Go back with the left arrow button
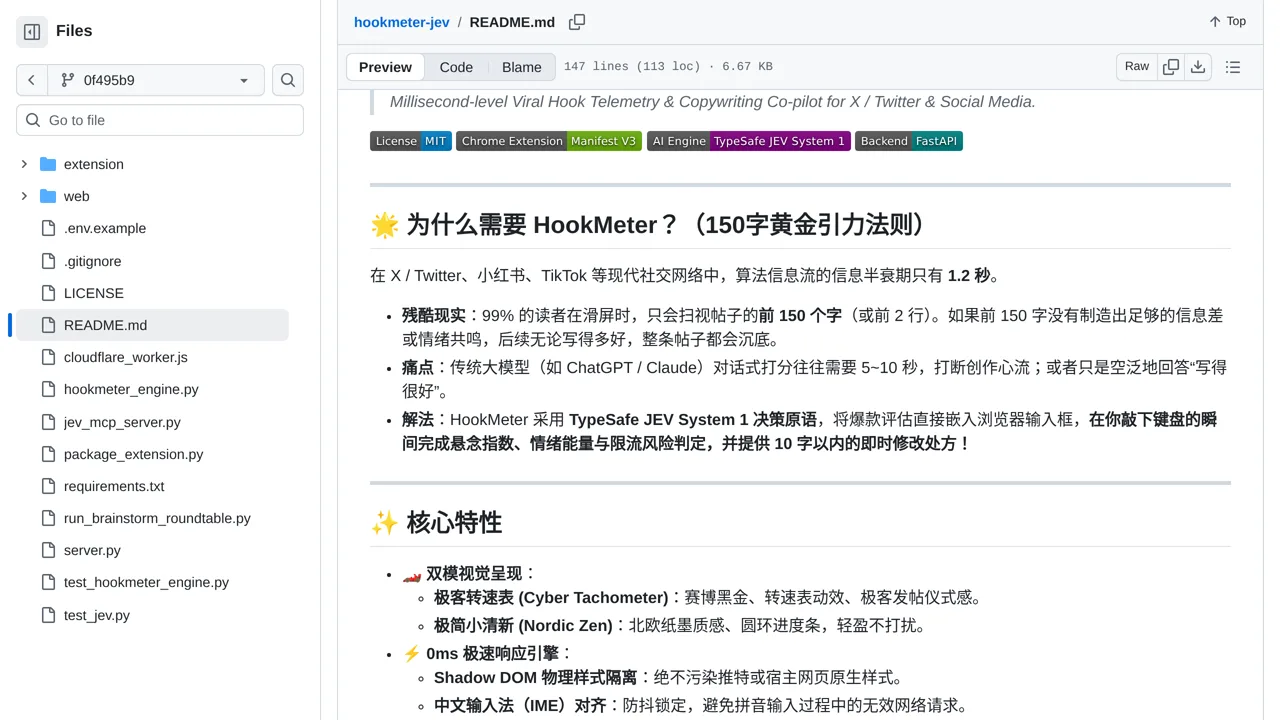Screen dimensions: 1280x720 point(32,80)
